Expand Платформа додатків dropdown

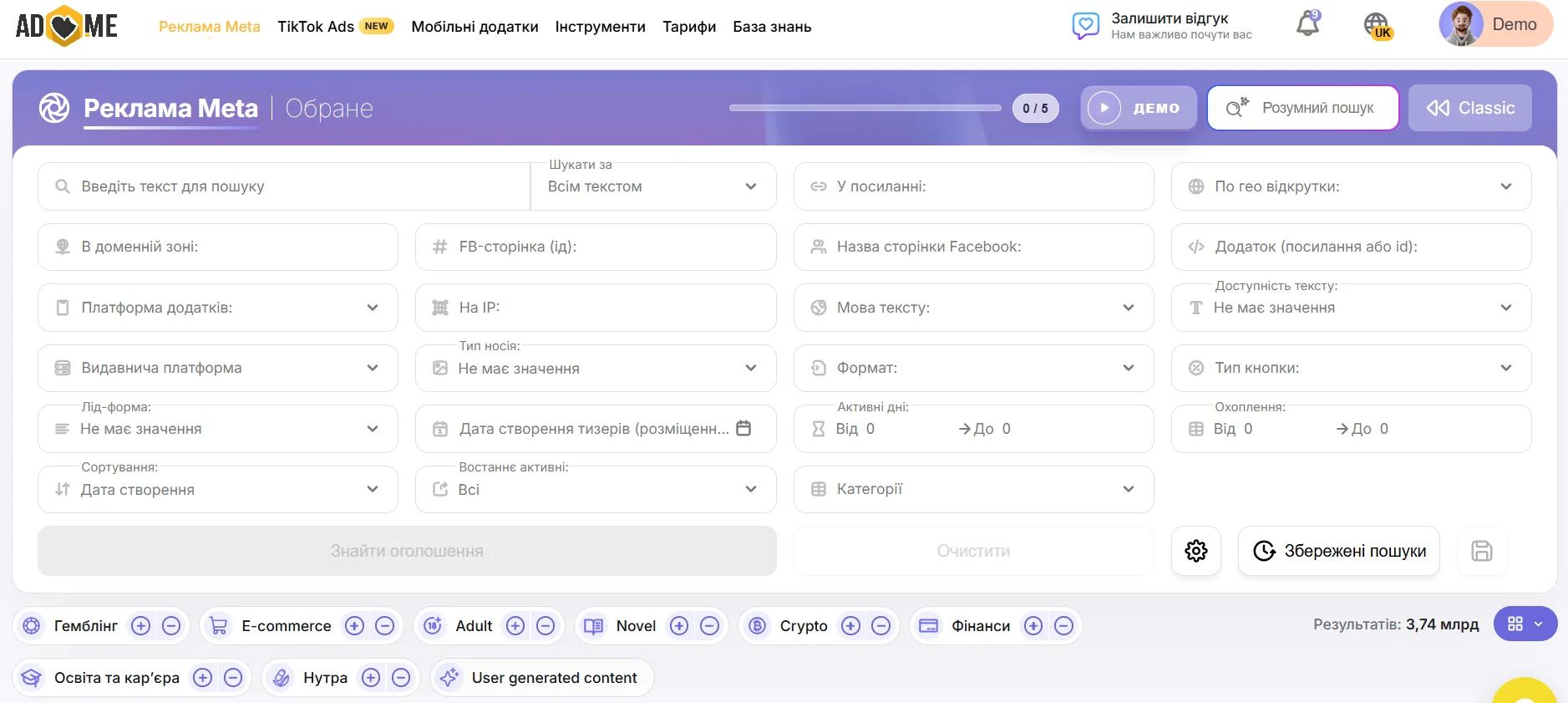coord(218,308)
